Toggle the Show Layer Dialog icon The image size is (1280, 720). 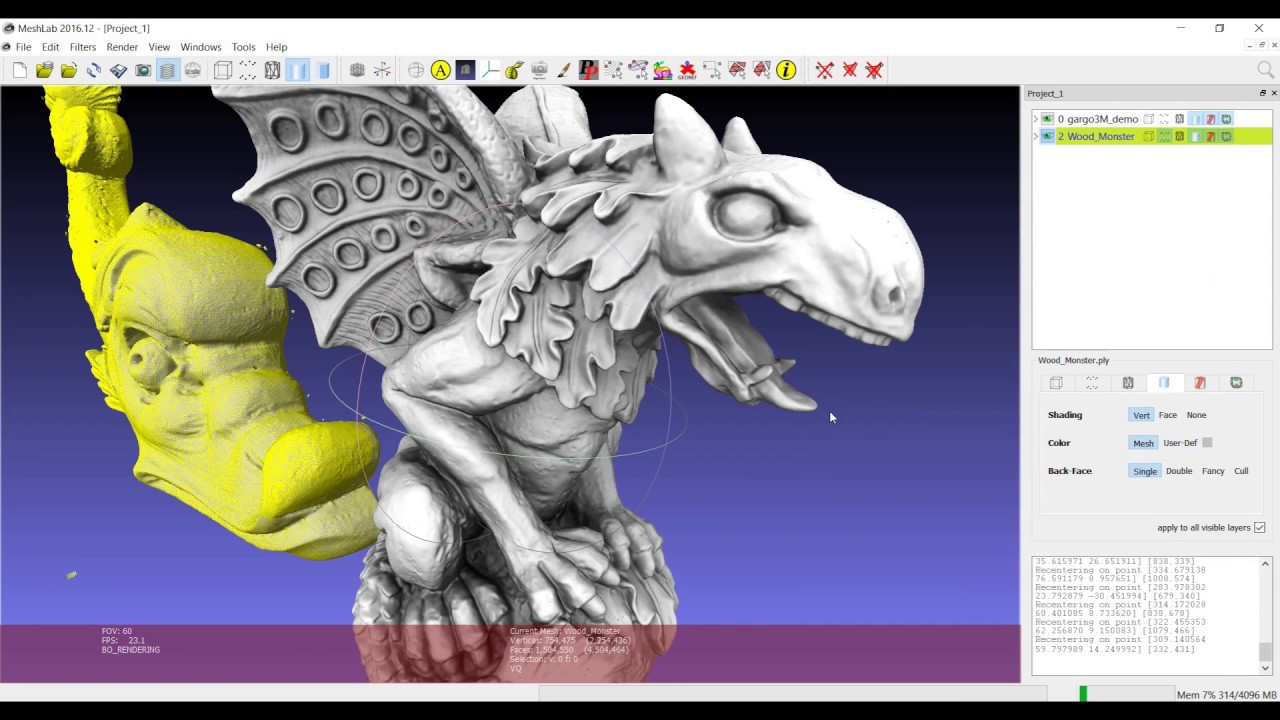tap(167, 70)
